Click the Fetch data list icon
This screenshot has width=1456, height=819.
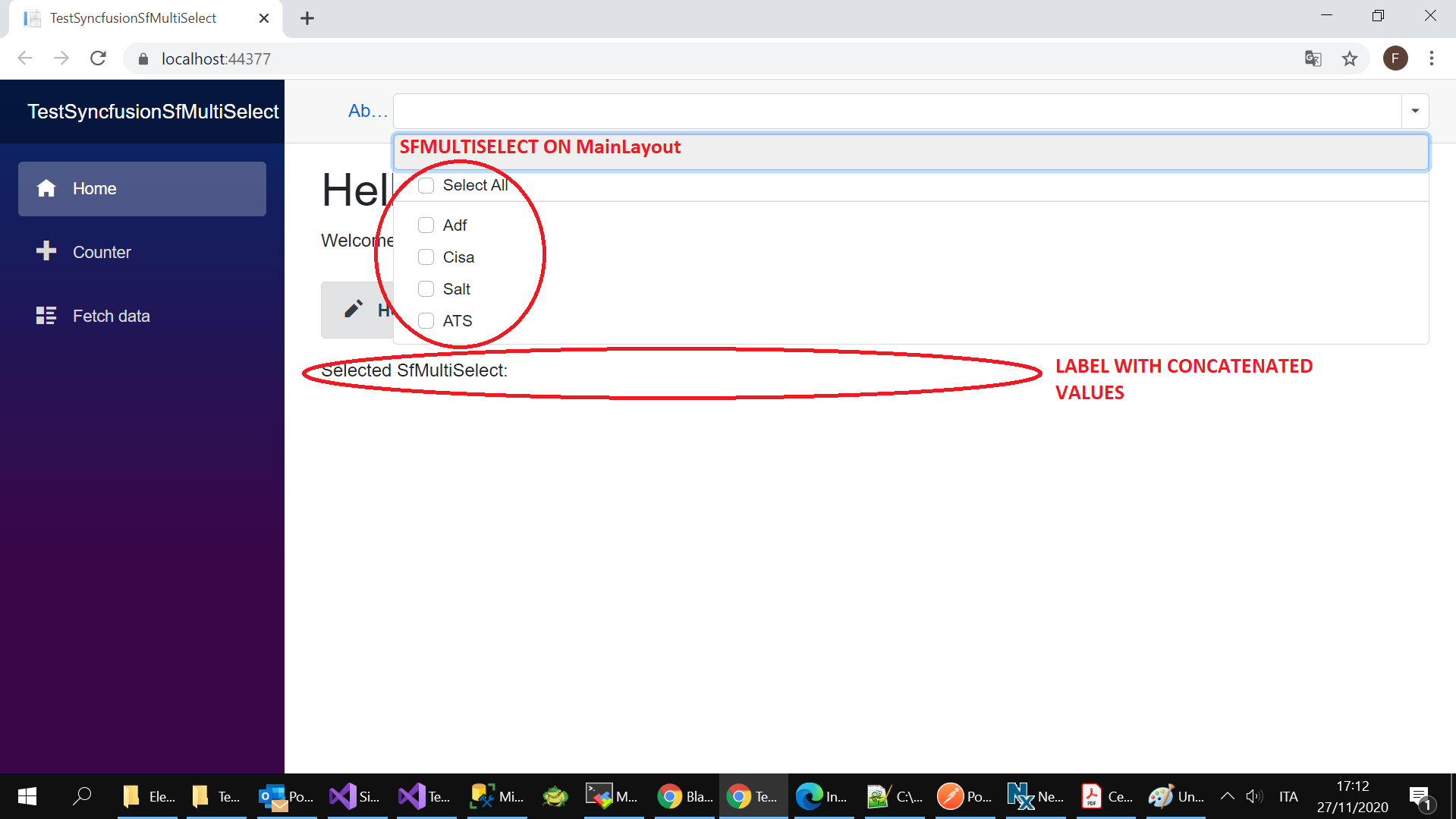point(46,315)
